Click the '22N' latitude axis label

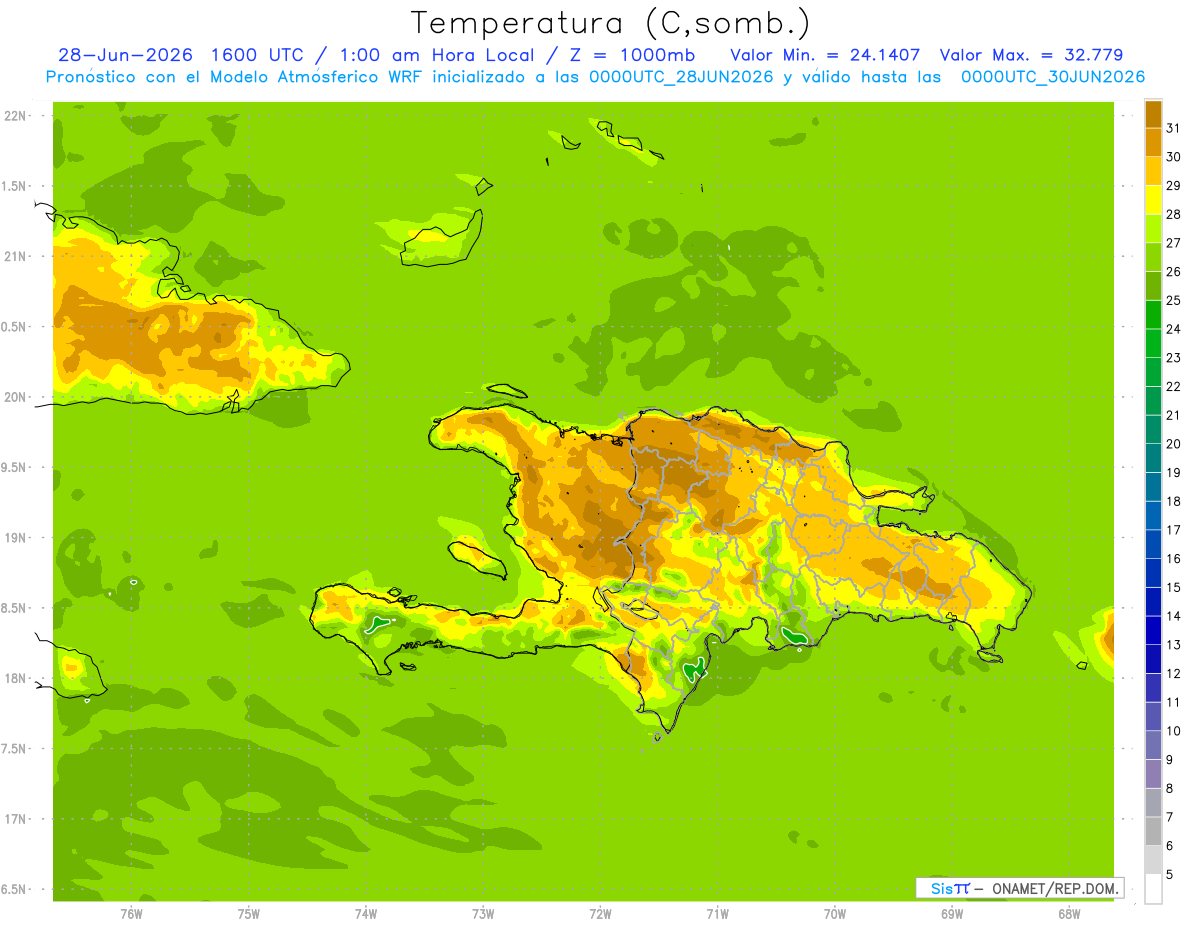point(14,115)
